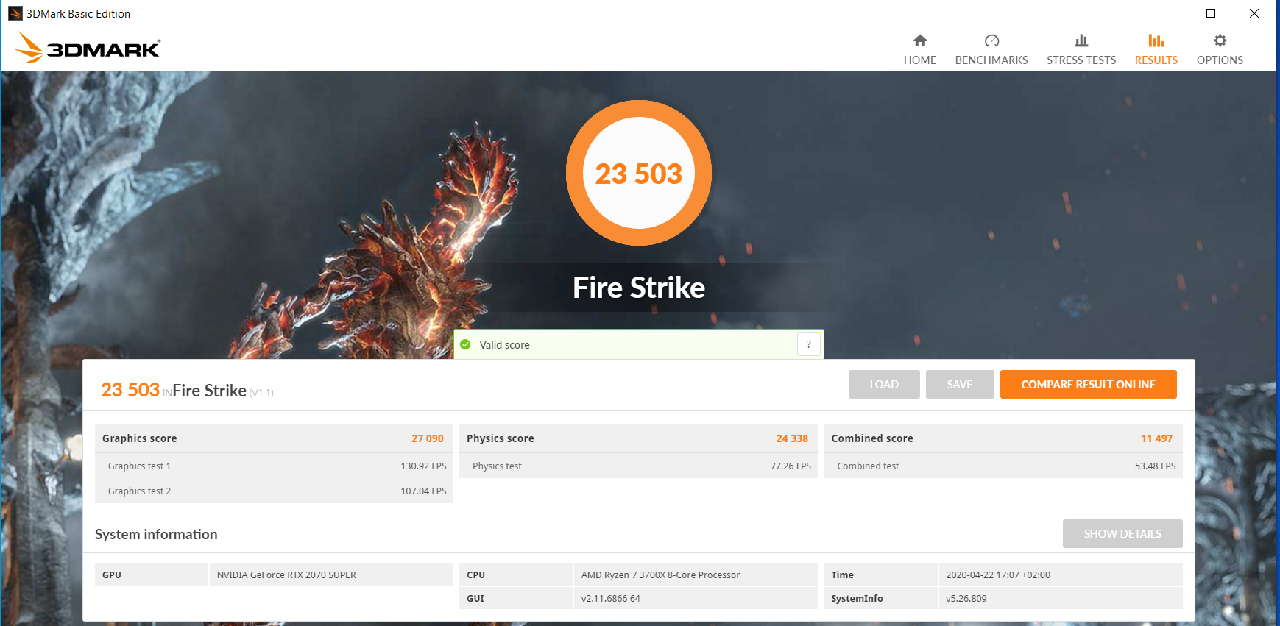Maximize the 3DMark window
Screen dimensions: 1280x626
[1210, 14]
